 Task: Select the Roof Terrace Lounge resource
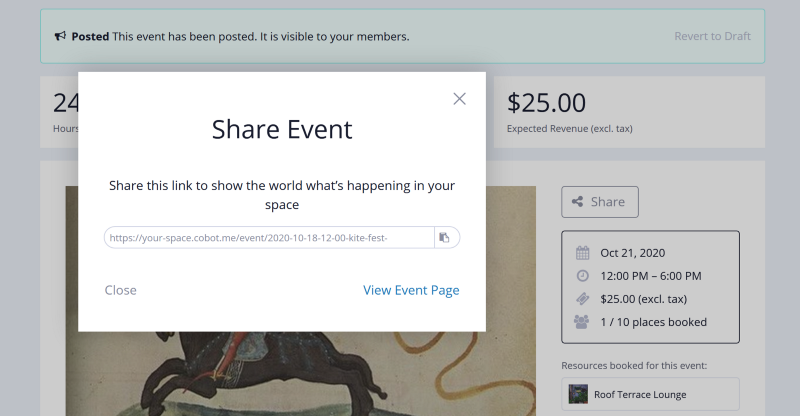click(650, 394)
